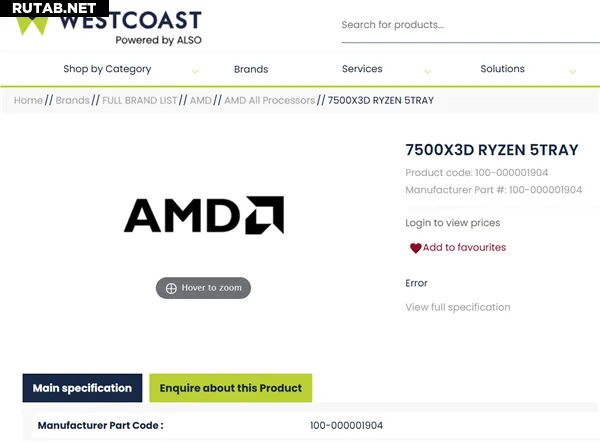Open the Services menu
This screenshot has height=442, width=600.
(x=362, y=69)
